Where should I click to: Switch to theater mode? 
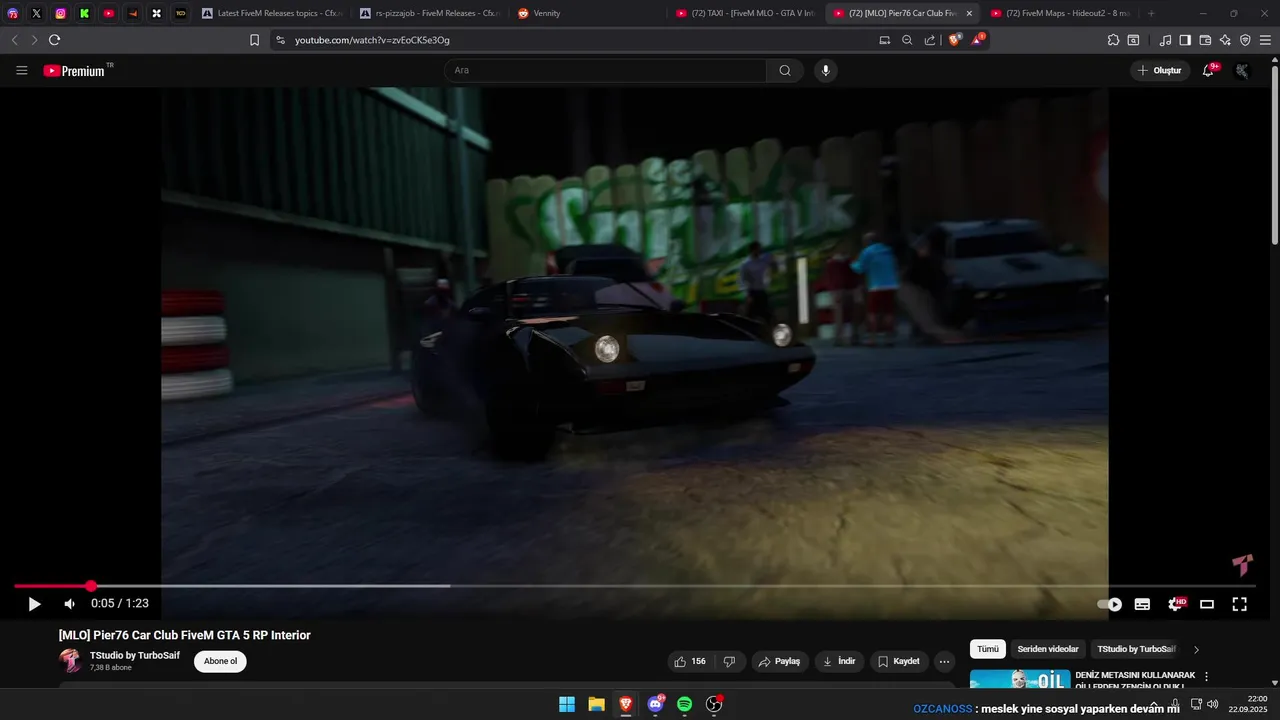tap(1207, 604)
